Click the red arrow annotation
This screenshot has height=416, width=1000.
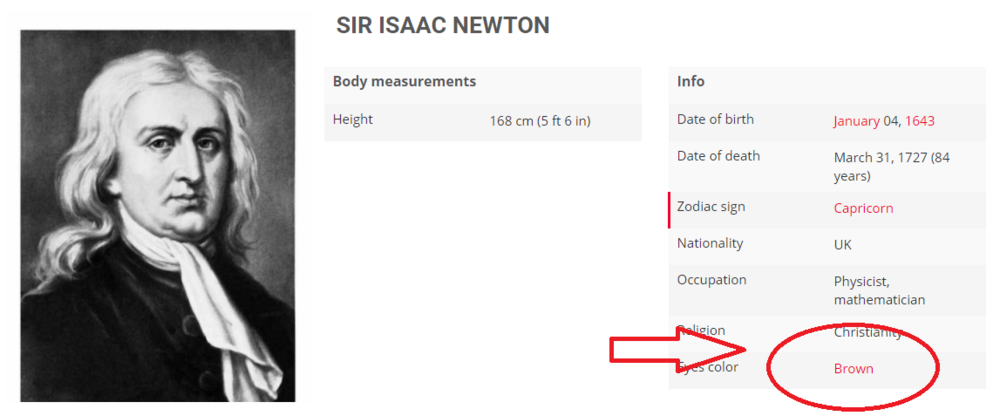[678, 349]
